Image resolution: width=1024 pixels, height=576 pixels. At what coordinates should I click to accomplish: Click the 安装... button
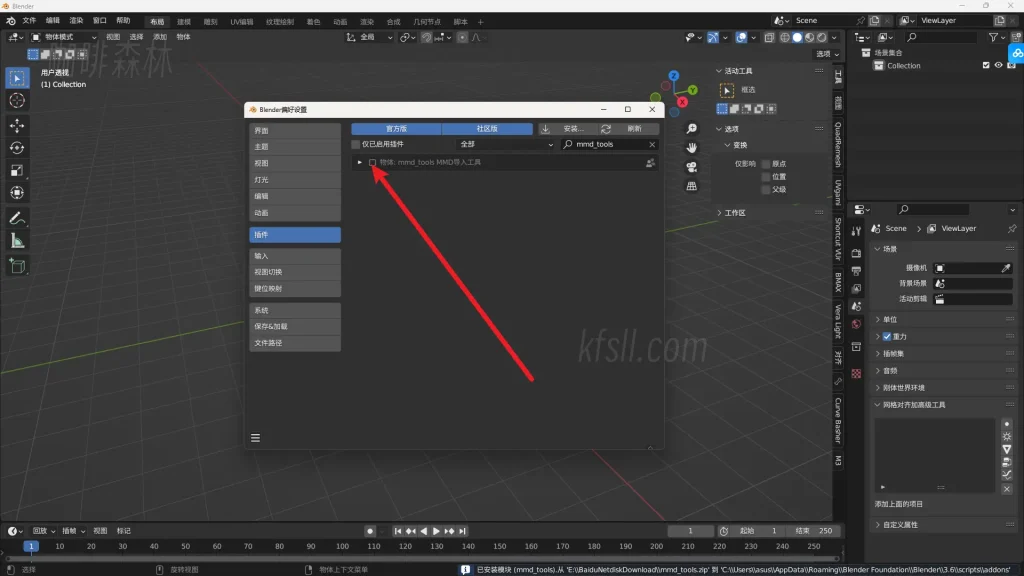[x=566, y=128]
